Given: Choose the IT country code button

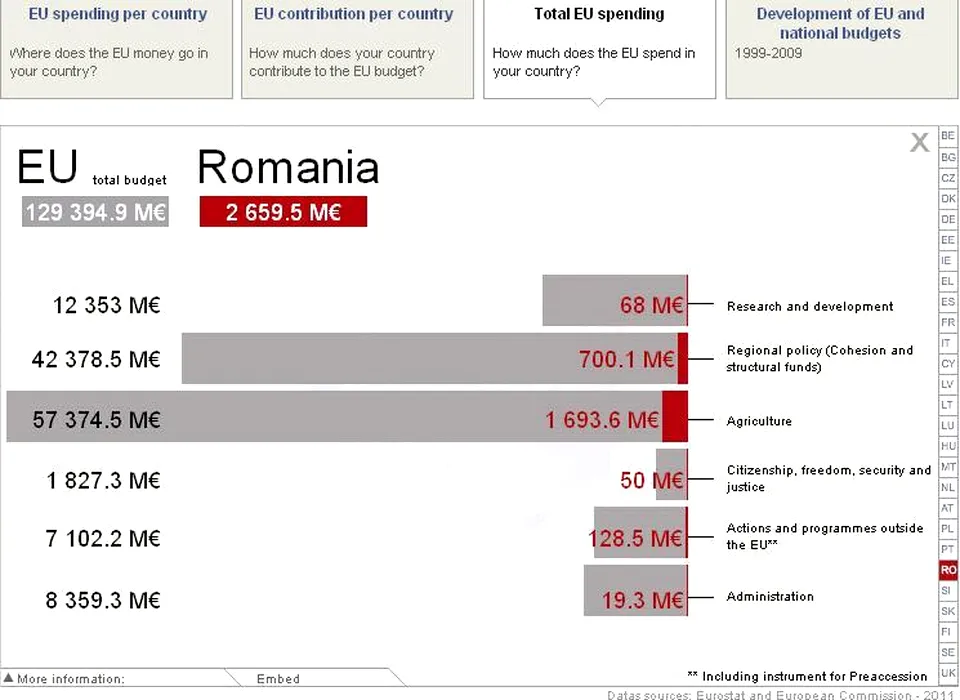Looking at the screenshot, I should 948,343.
